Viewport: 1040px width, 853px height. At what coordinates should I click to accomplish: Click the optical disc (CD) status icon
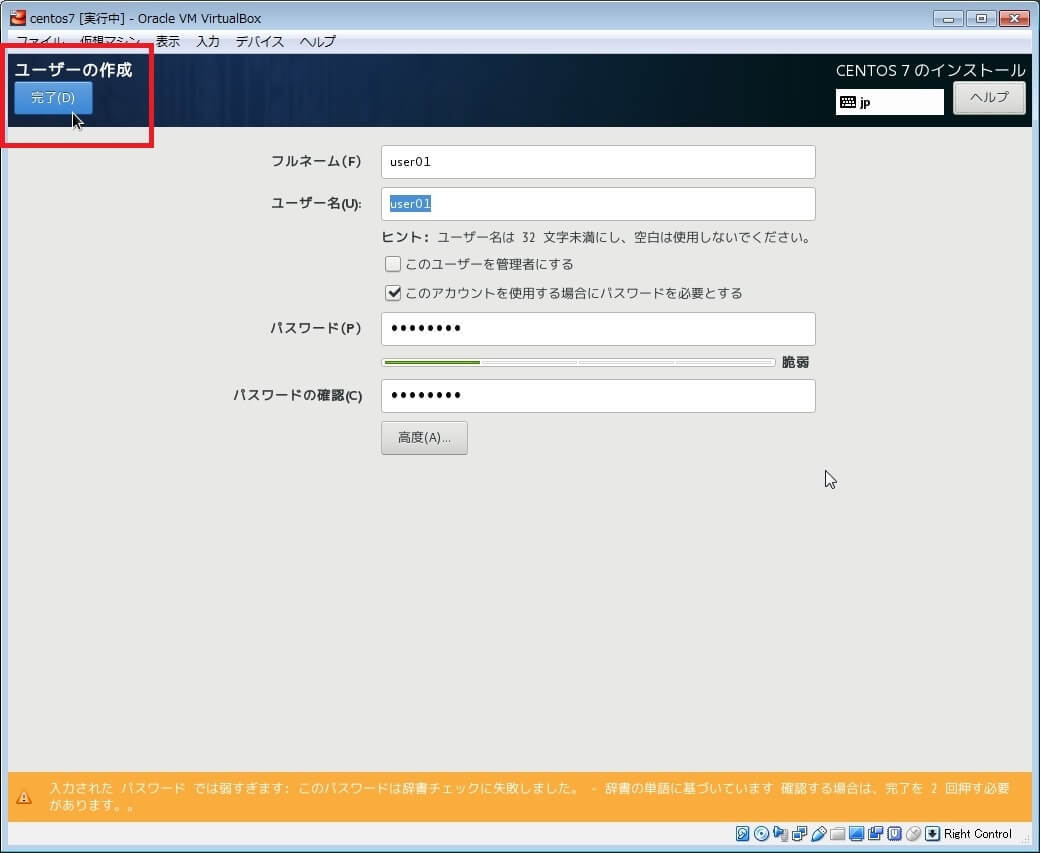pos(761,834)
